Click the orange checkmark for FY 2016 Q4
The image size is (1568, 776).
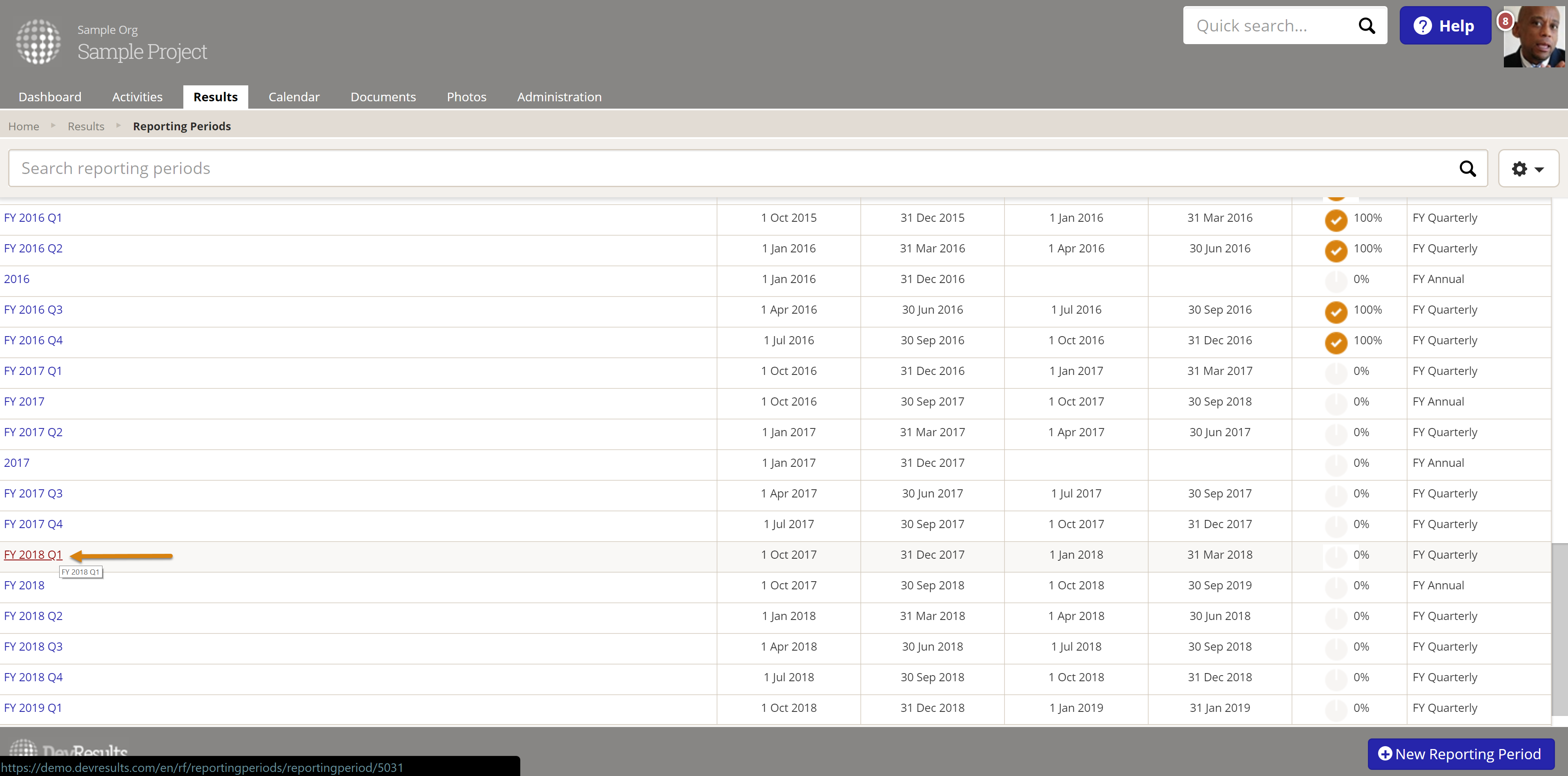click(1336, 342)
